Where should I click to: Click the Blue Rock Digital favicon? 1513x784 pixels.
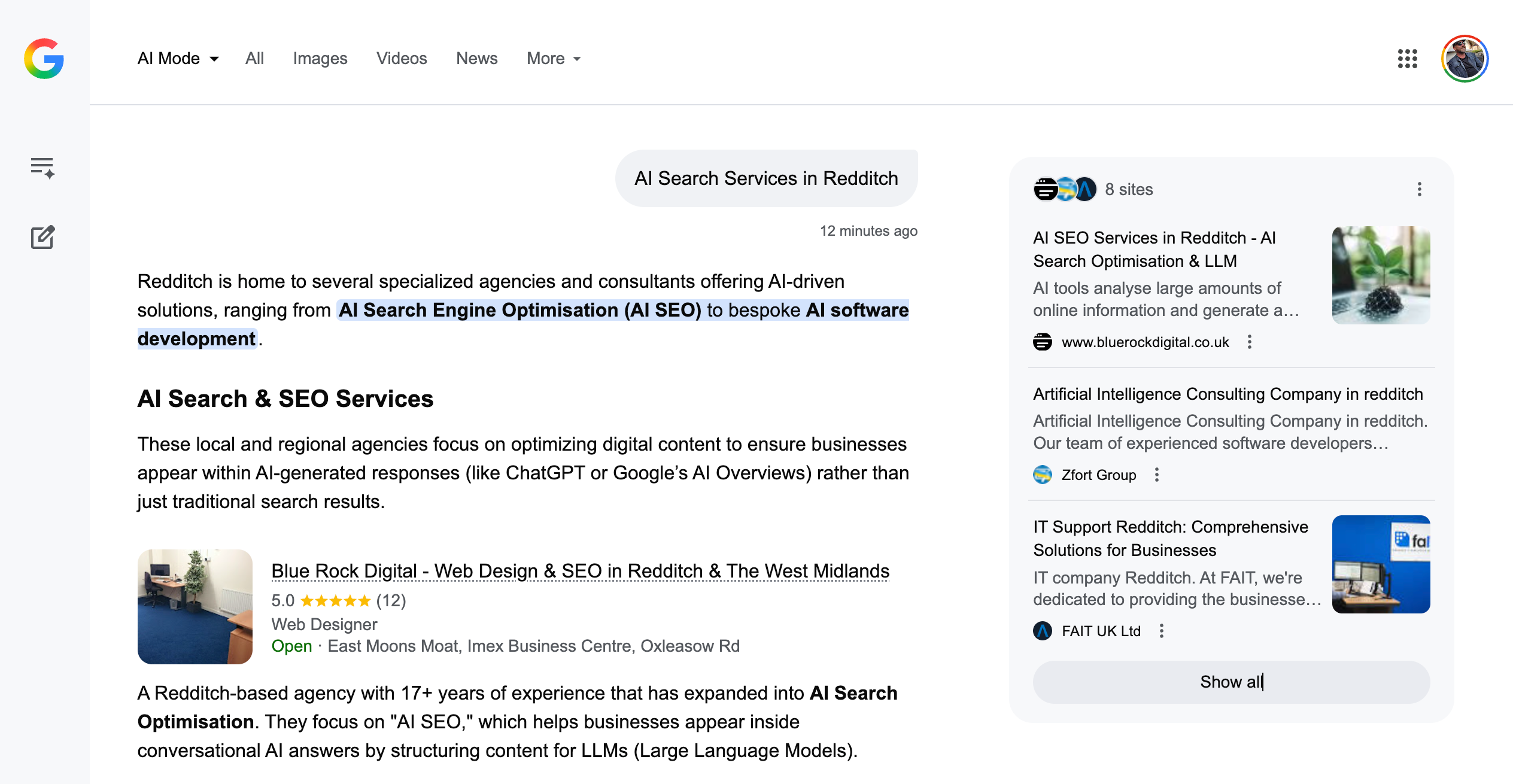[x=1043, y=342]
